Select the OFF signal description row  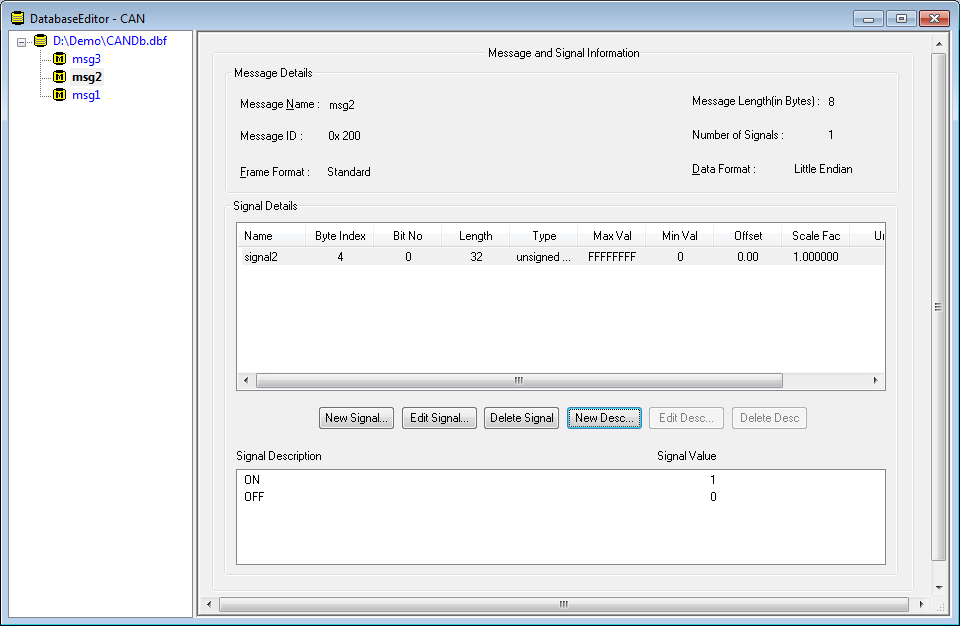tap(560, 497)
